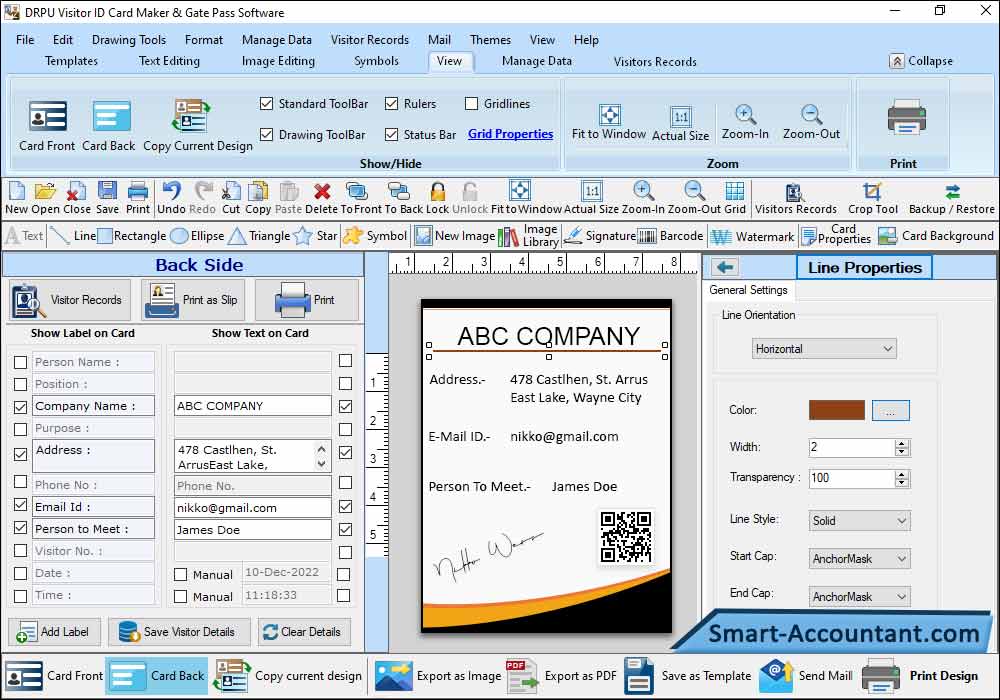
Task: Add a Signature from drawing toolbar
Action: tap(599, 236)
